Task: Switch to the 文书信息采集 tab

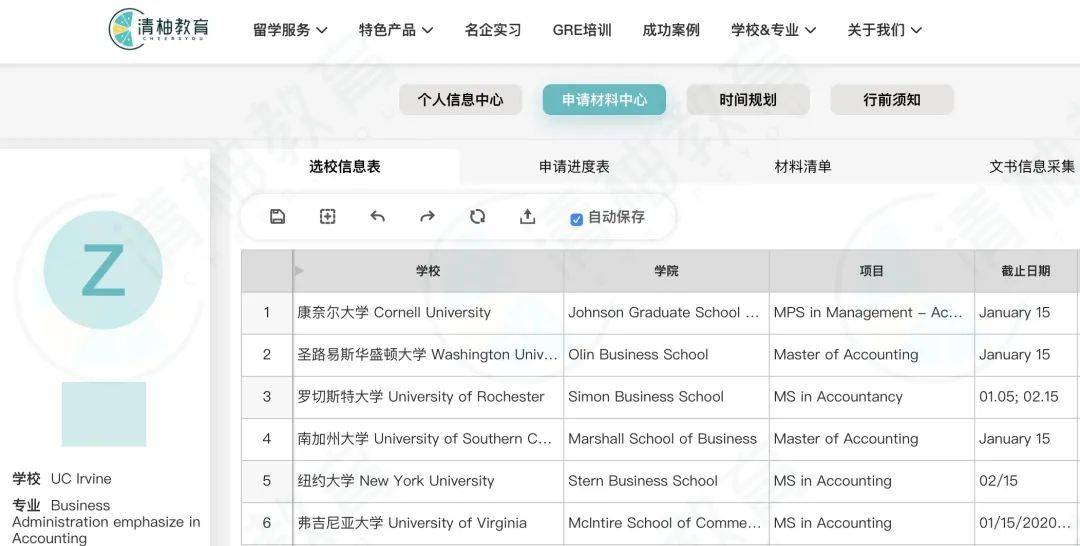Action: coord(1032,166)
